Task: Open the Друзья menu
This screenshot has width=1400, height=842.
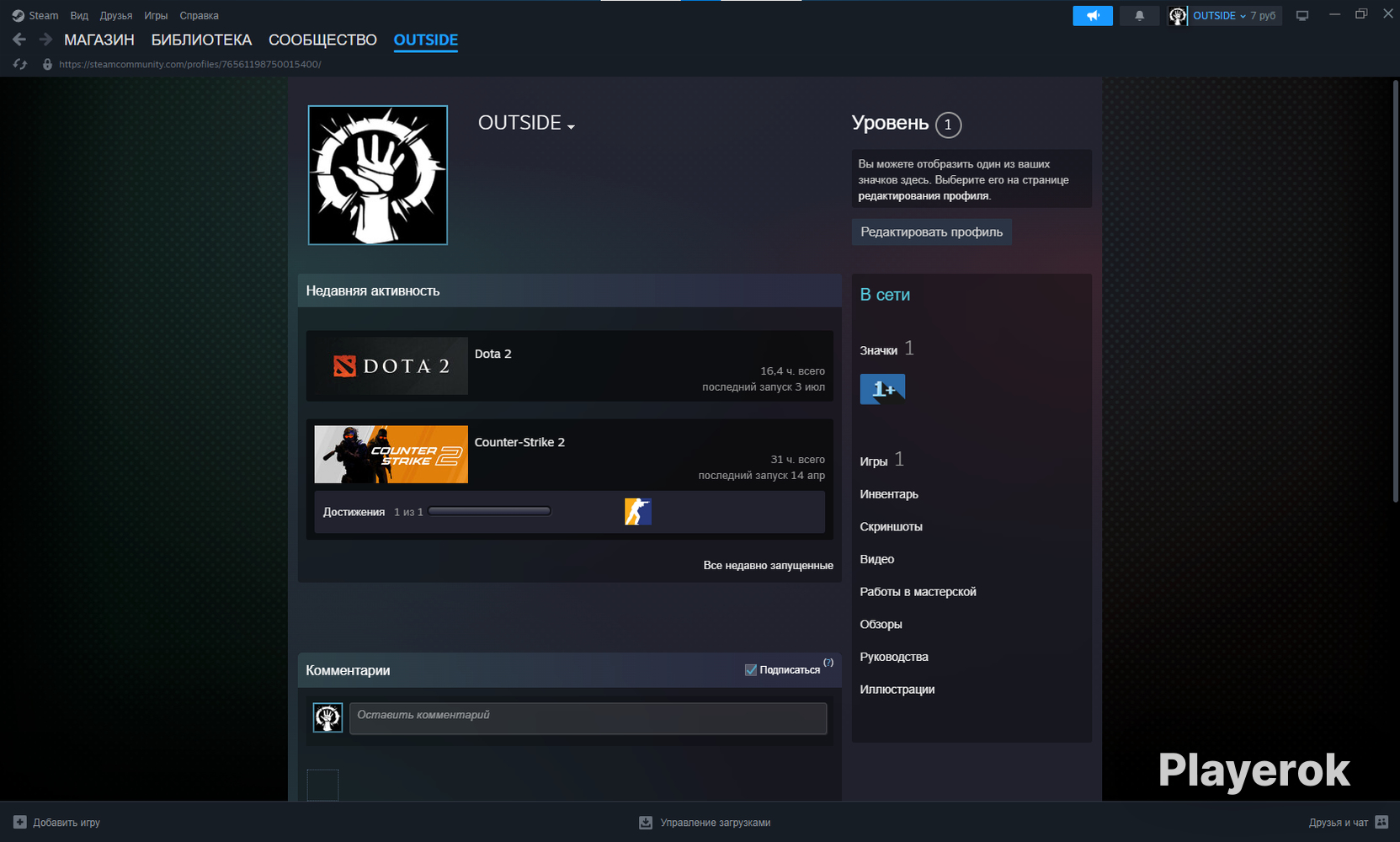Action: 116,16
